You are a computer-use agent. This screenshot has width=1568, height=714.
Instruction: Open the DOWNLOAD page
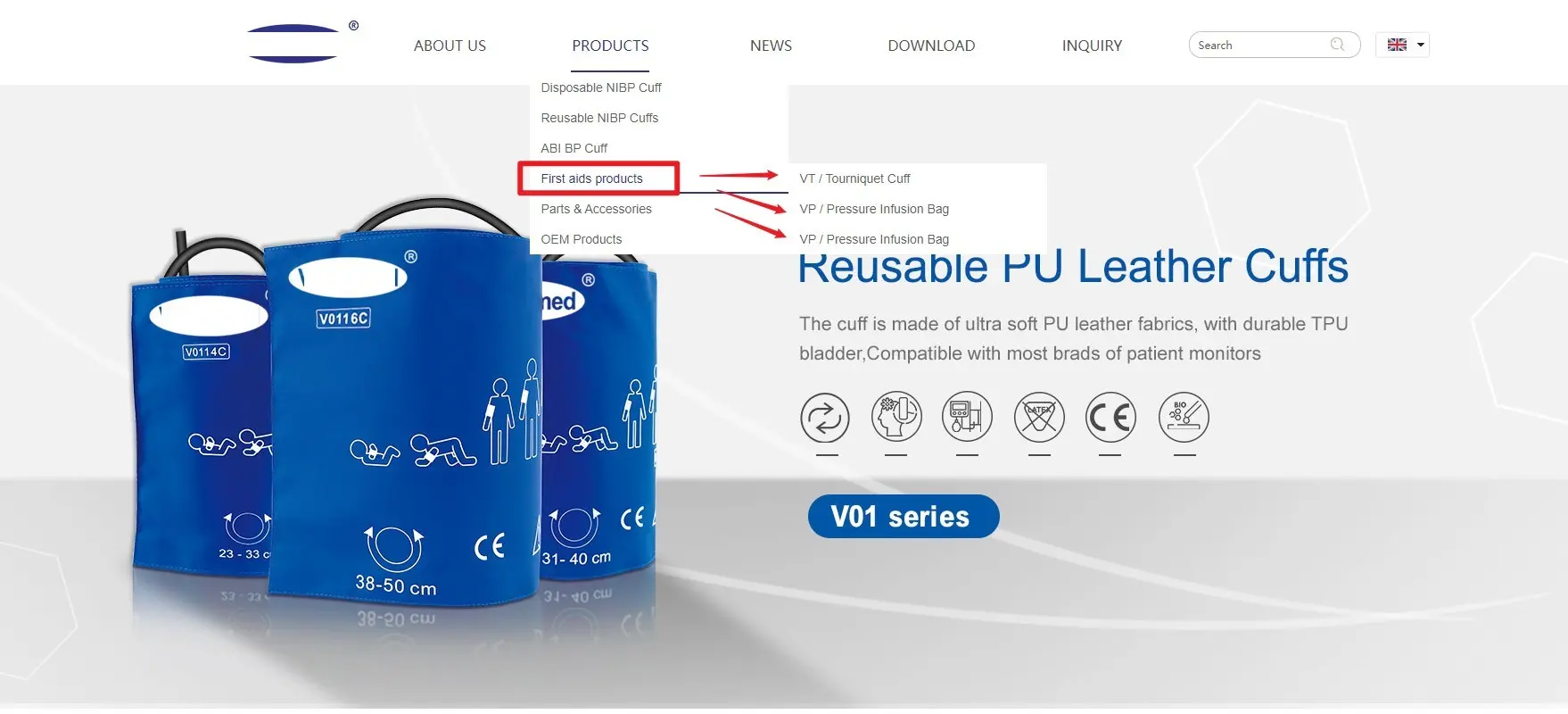[931, 46]
